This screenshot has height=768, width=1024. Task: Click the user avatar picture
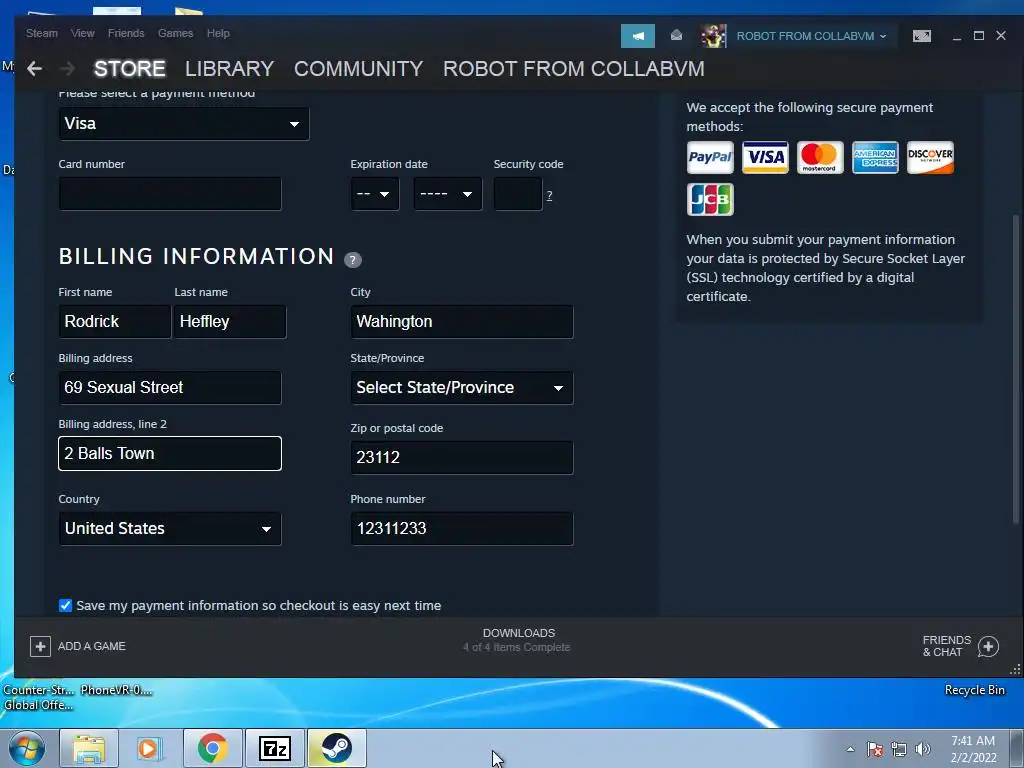[714, 36]
